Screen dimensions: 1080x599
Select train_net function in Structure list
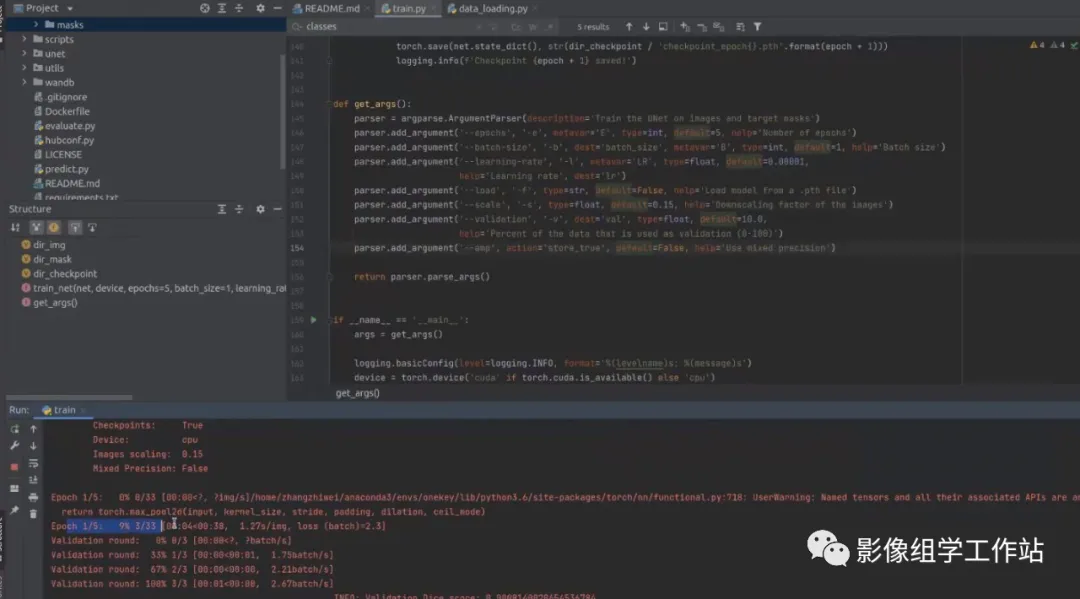(x=153, y=288)
